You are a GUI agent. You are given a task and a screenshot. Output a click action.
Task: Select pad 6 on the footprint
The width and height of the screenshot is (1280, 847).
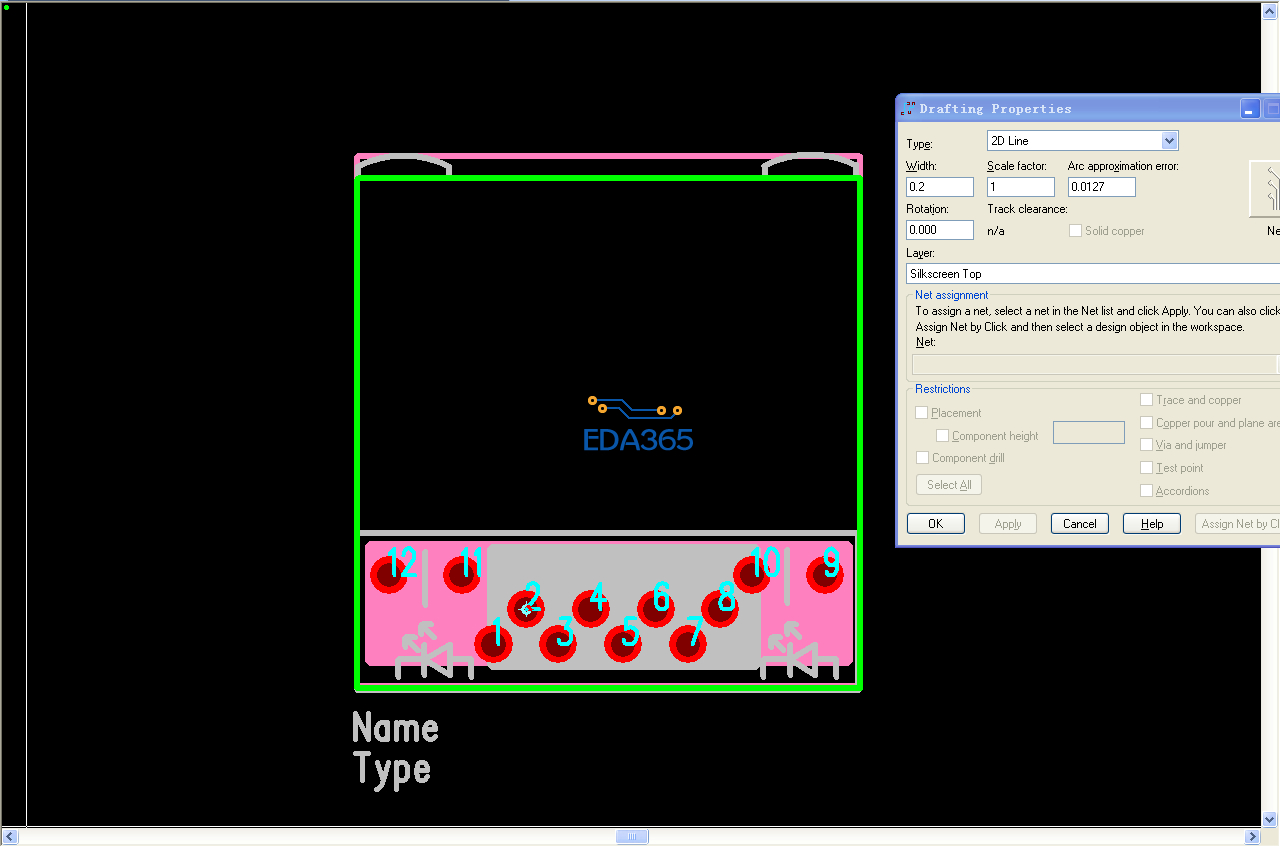click(656, 608)
